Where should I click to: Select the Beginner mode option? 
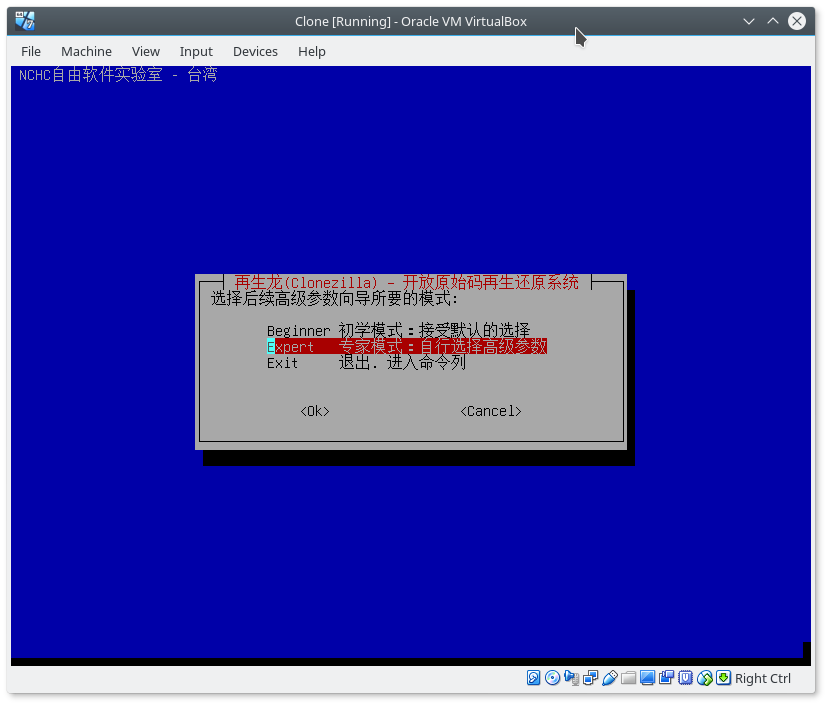pos(398,331)
